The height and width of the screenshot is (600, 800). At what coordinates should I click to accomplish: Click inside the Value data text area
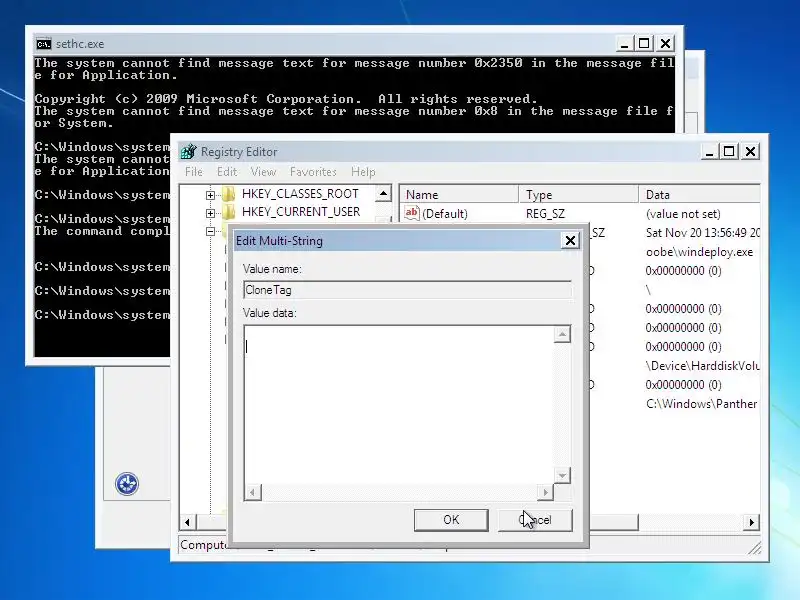tap(398, 405)
